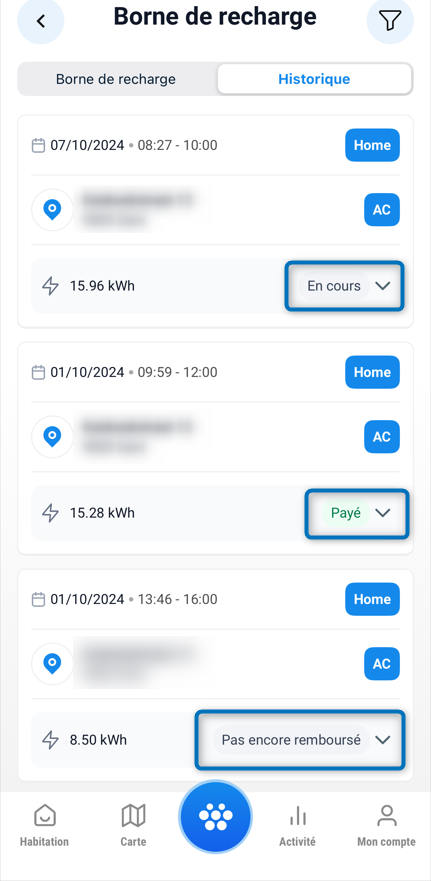Screen dimensions: 431x881
Task: Tap calendar icon next to 07/10/2024
Action: coord(38,146)
